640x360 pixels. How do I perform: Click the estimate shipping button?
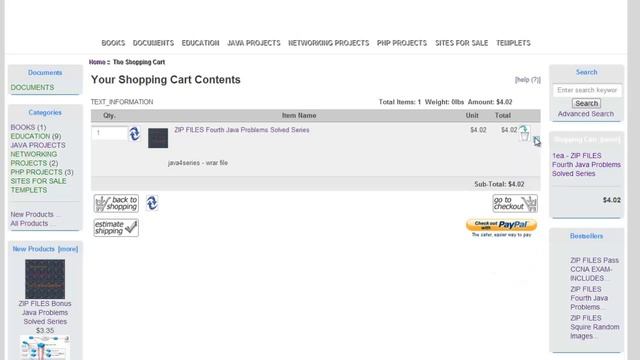(x=116, y=228)
